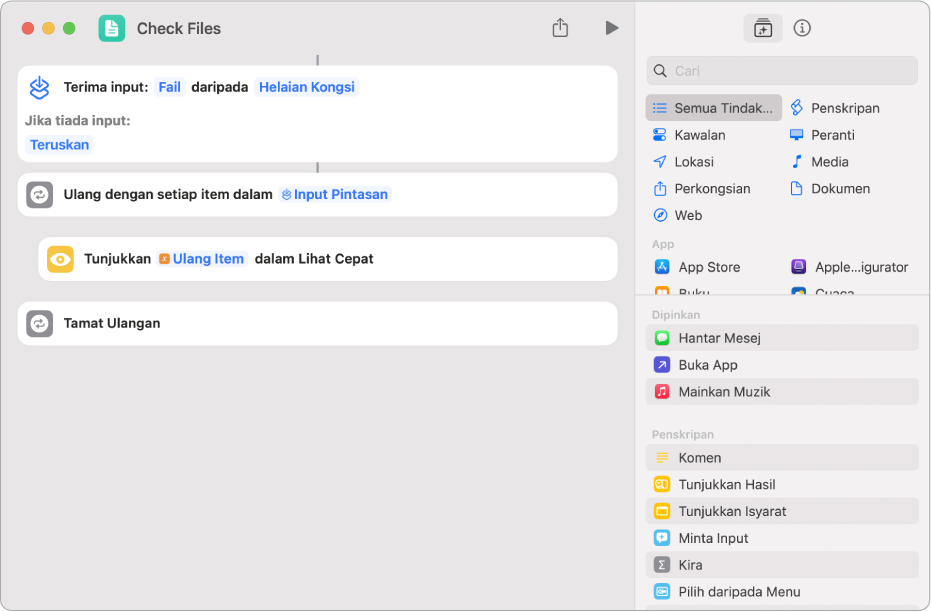Choose the Web category

tap(677, 215)
